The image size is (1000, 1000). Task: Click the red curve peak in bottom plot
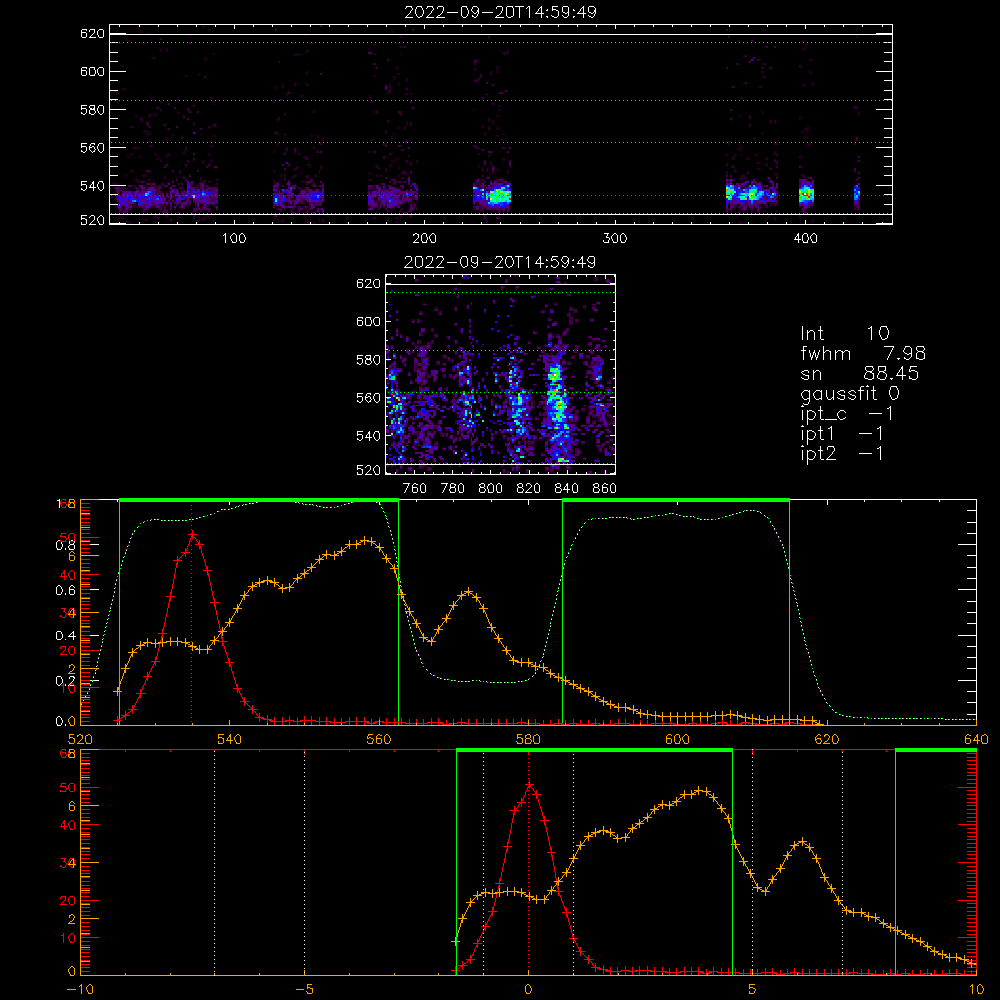click(x=529, y=784)
